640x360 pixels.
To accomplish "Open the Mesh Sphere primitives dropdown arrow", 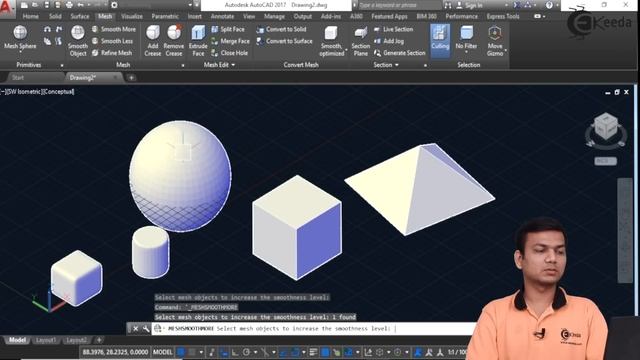I will tap(20, 53).
